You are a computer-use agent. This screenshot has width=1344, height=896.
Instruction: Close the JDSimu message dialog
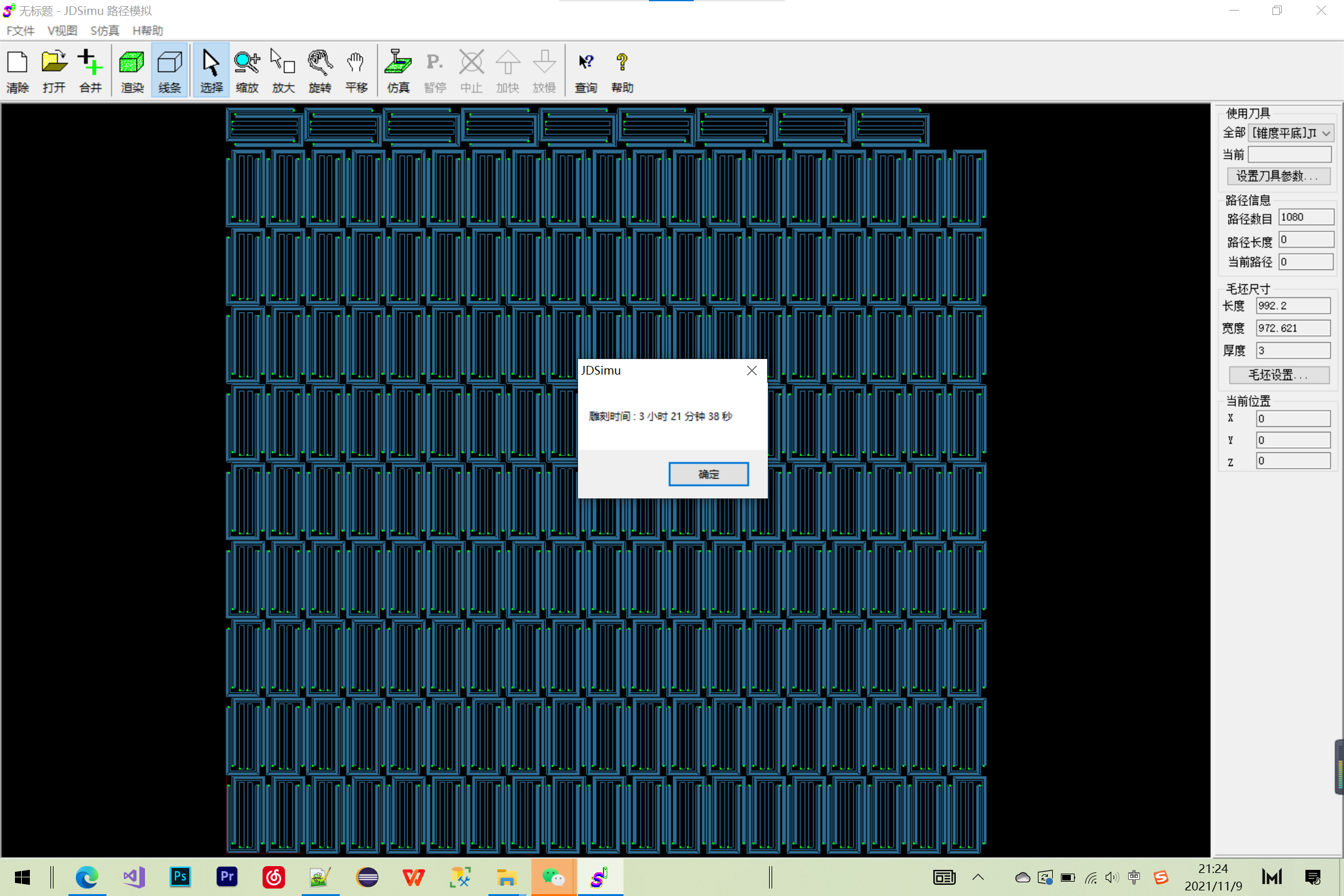752,371
